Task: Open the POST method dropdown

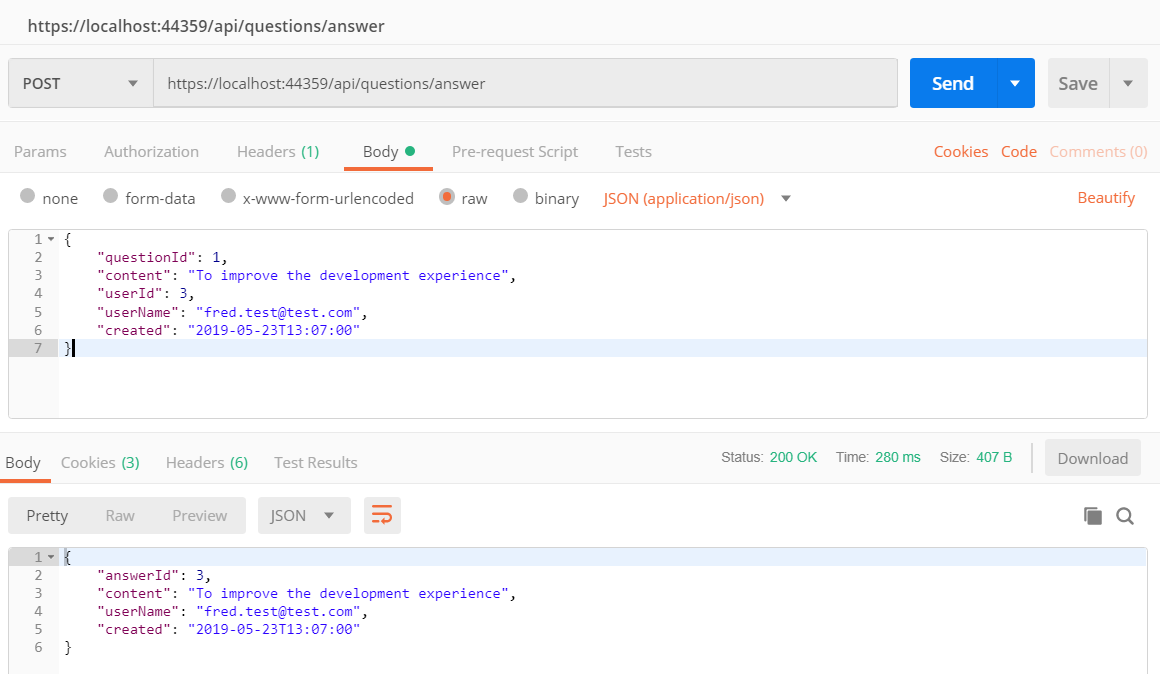Action: point(80,84)
